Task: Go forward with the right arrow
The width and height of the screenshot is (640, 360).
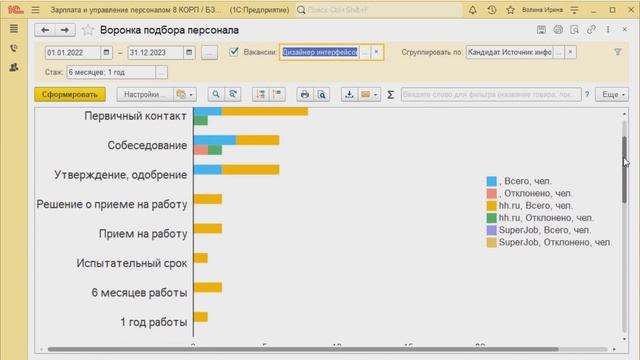Action: click(64, 30)
